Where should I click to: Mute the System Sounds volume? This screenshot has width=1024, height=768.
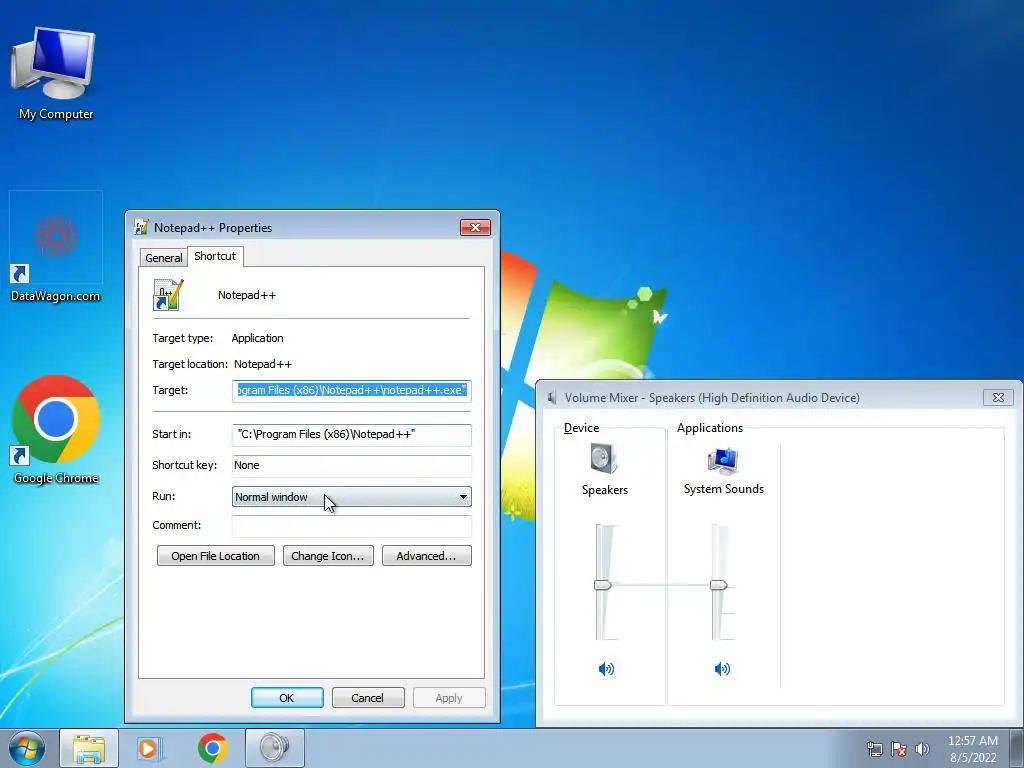(x=722, y=669)
